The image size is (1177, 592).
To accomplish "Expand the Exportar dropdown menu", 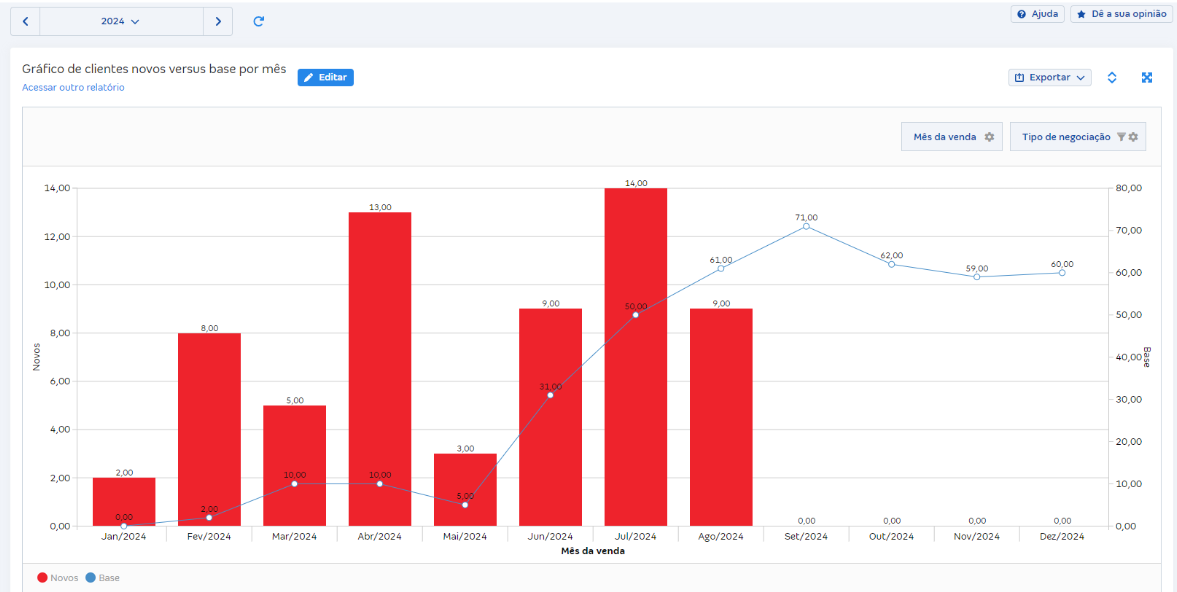I will coord(1049,77).
